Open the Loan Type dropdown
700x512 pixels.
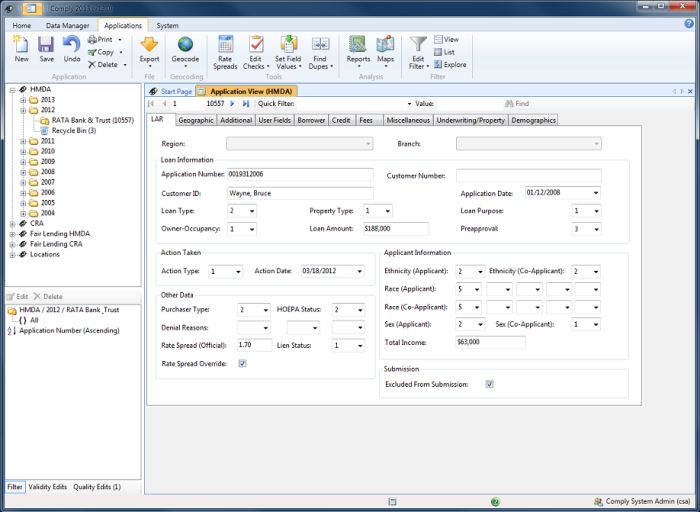click(x=252, y=211)
